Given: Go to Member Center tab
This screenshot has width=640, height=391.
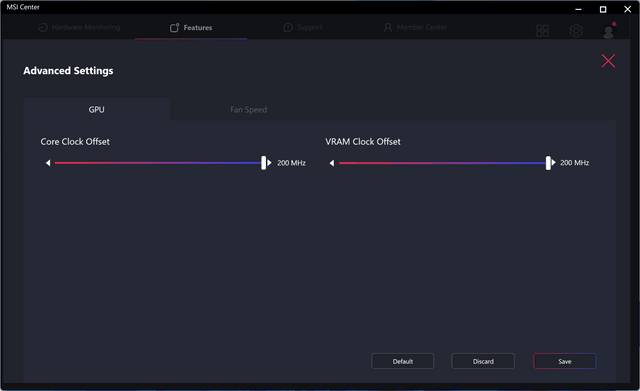Looking at the screenshot, I should tap(415, 27).
